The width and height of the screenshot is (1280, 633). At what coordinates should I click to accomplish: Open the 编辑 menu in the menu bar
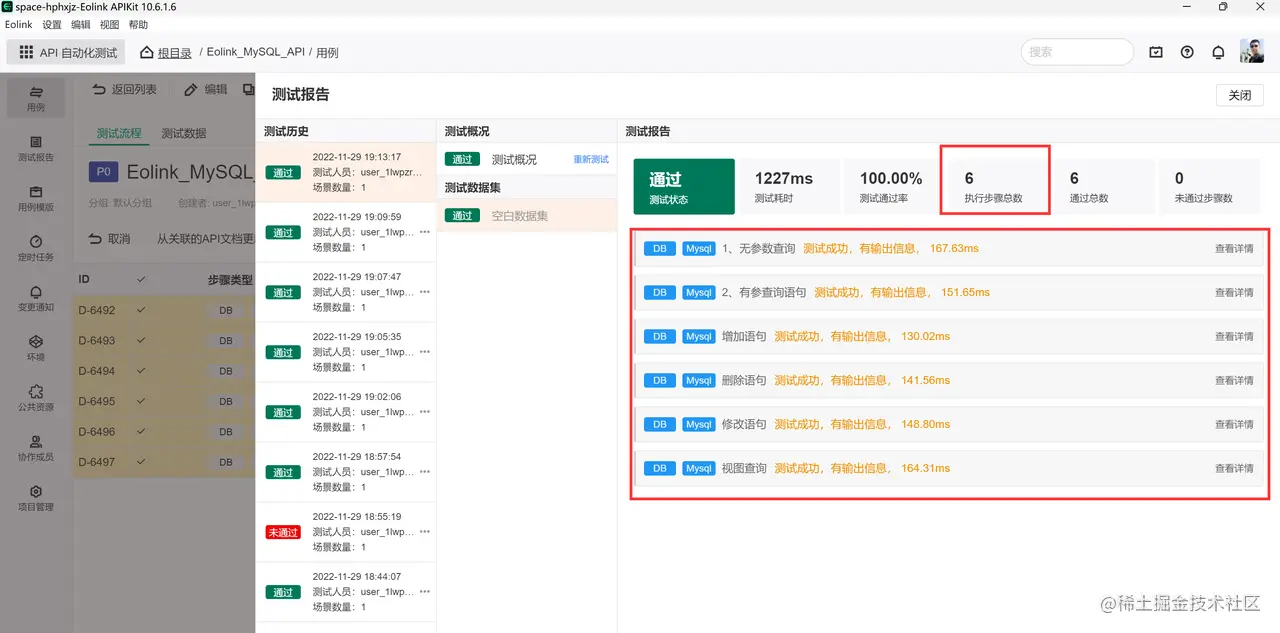(81, 25)
